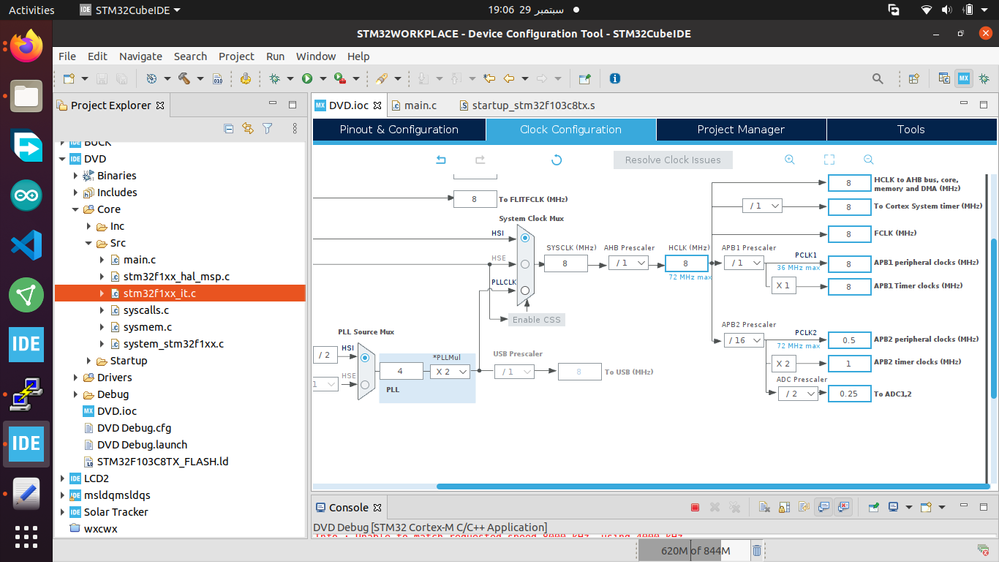The width and height of the screenshot is (999, 562).
Task: Select HSE in System Clock Mux
Action: [525, 264]
